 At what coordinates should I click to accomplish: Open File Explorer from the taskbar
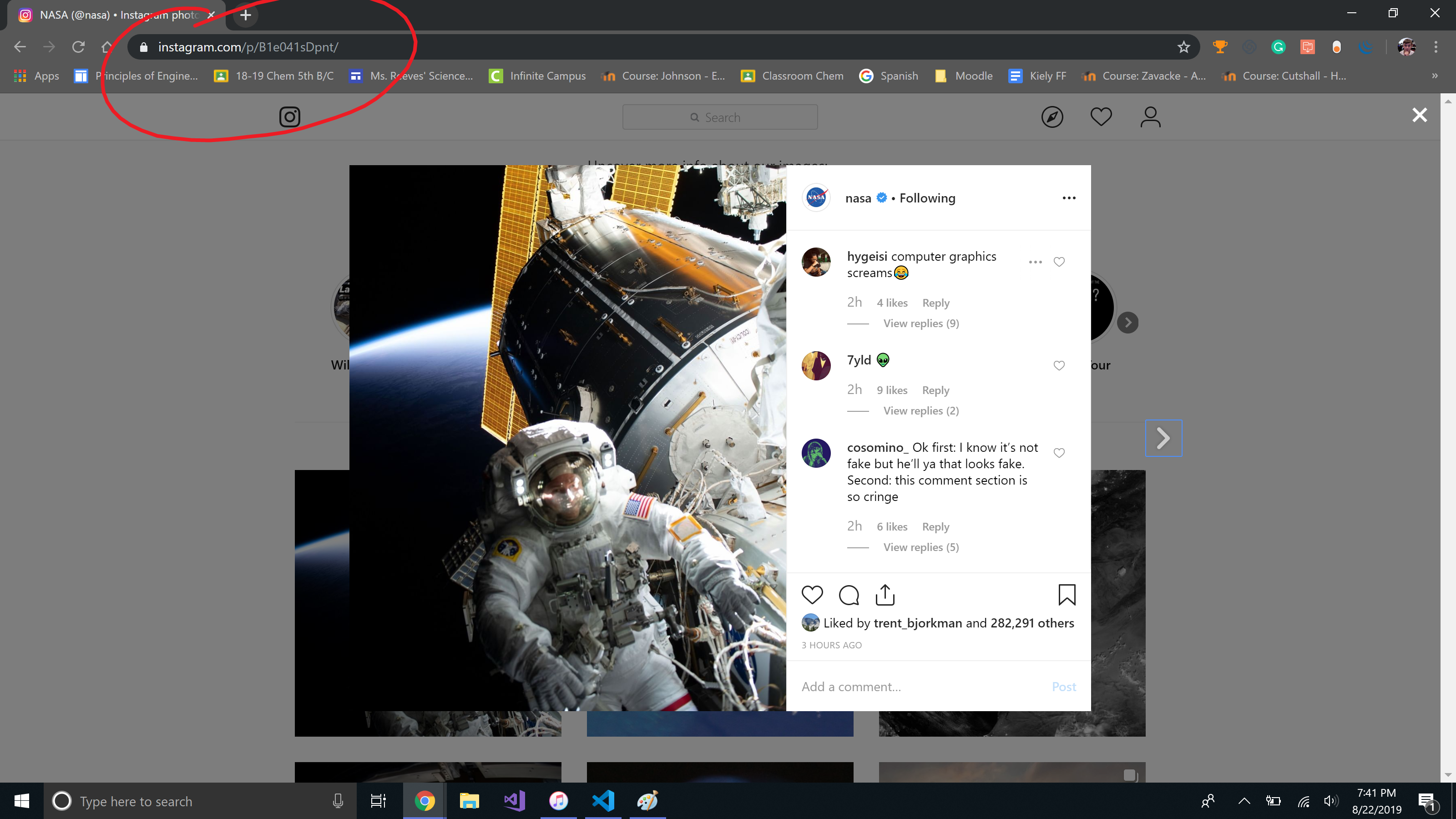pos(469,801)
